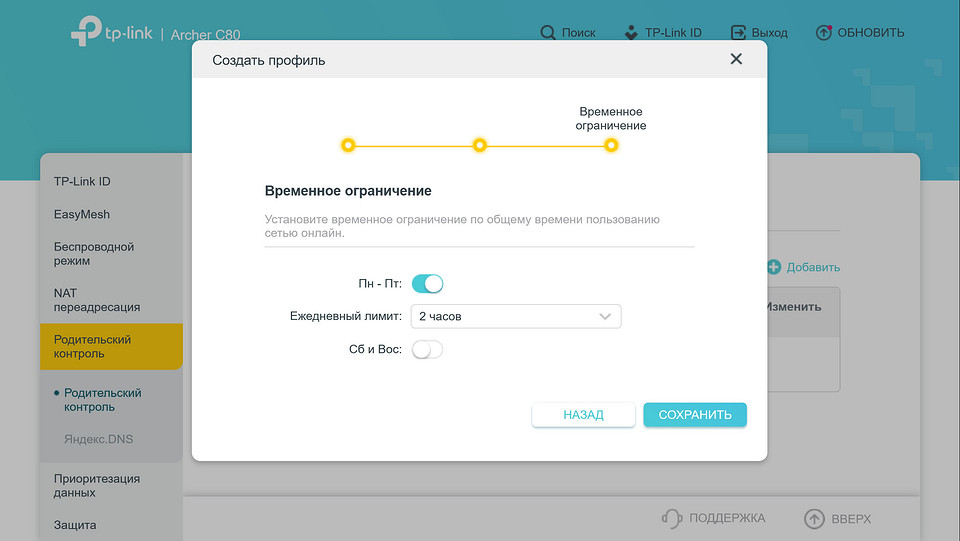Close the Создать профиль dialog
The width and height of the screenshot is (960, 541).
pyautogui.click(x=736, y=59)
